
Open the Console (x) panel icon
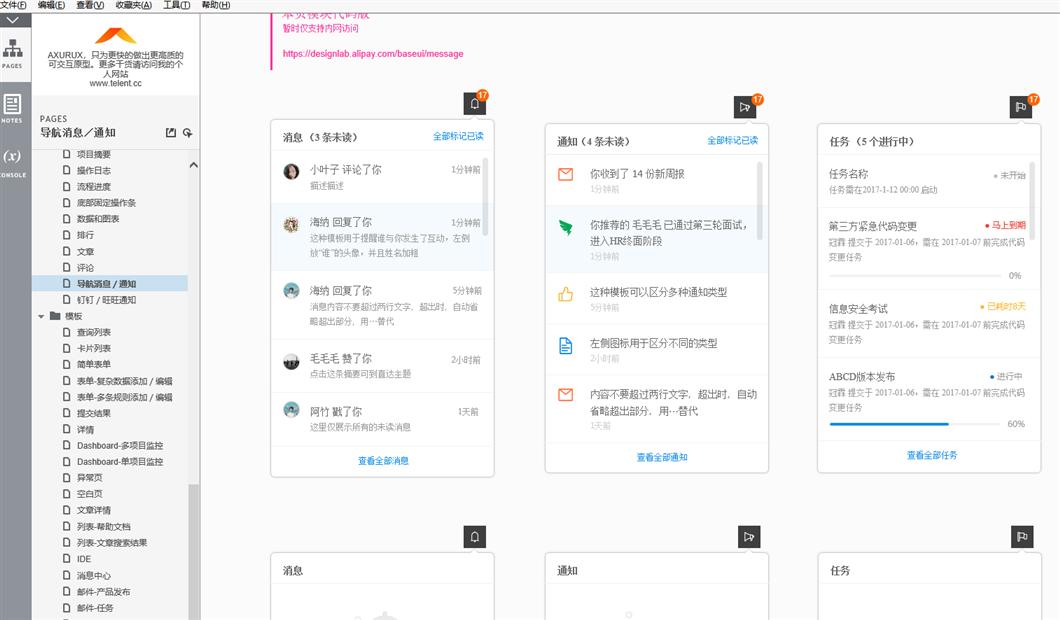(12, 159)
